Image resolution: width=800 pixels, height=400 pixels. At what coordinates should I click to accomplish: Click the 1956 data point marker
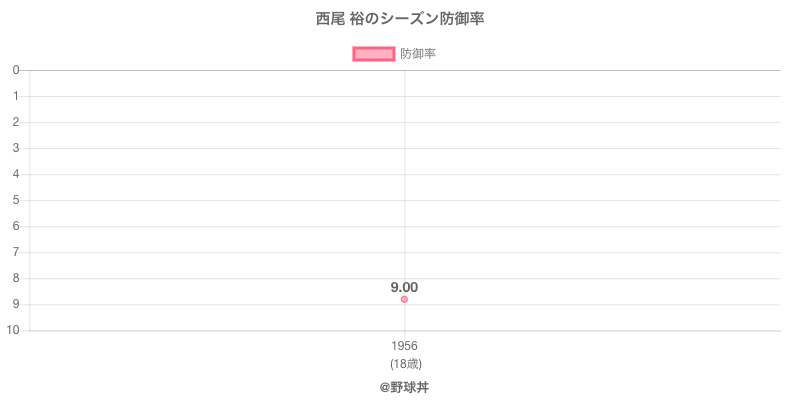tap(404, 299)
